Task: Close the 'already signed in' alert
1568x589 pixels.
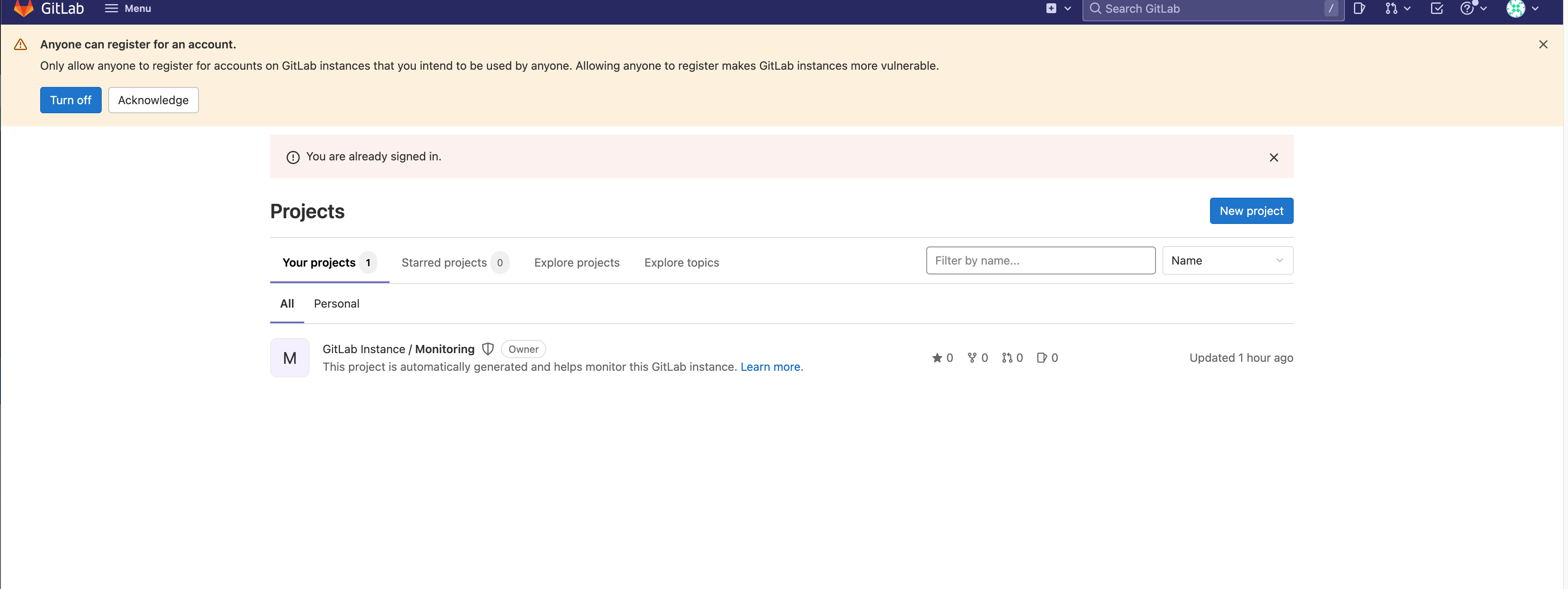Action: (1274, 157)
